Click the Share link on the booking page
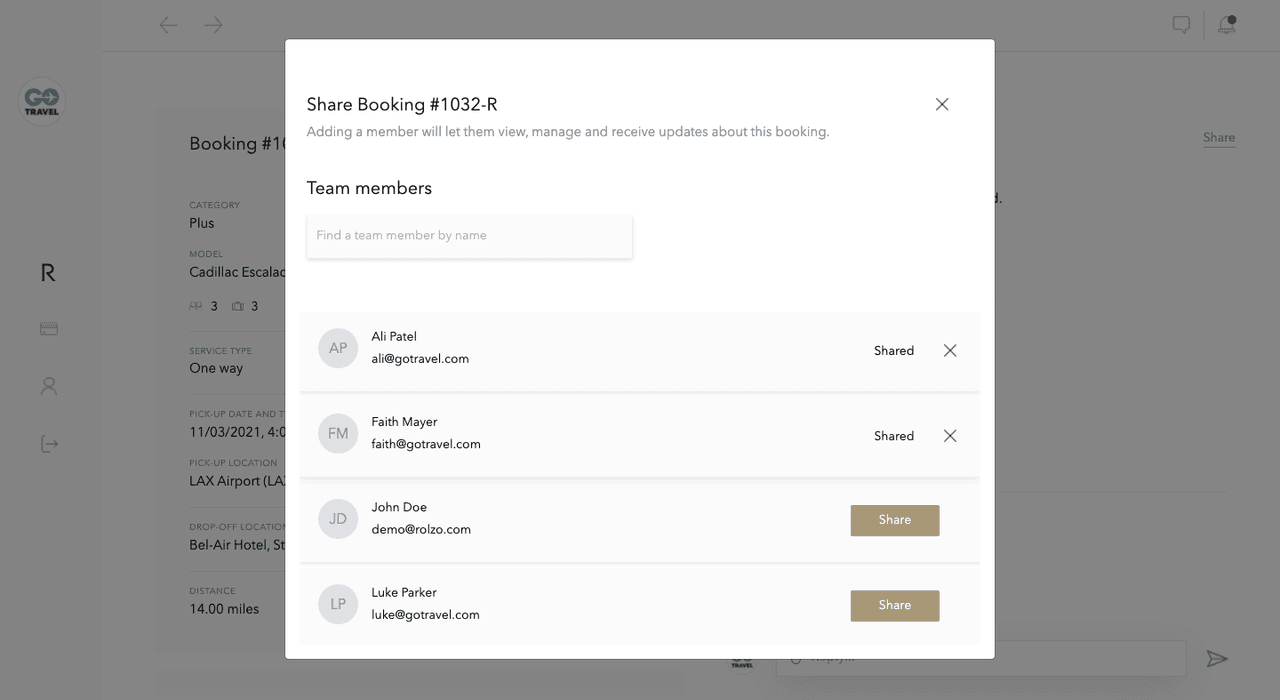Viewport: 1280px width, 700px height. (x=1219, y=138)
